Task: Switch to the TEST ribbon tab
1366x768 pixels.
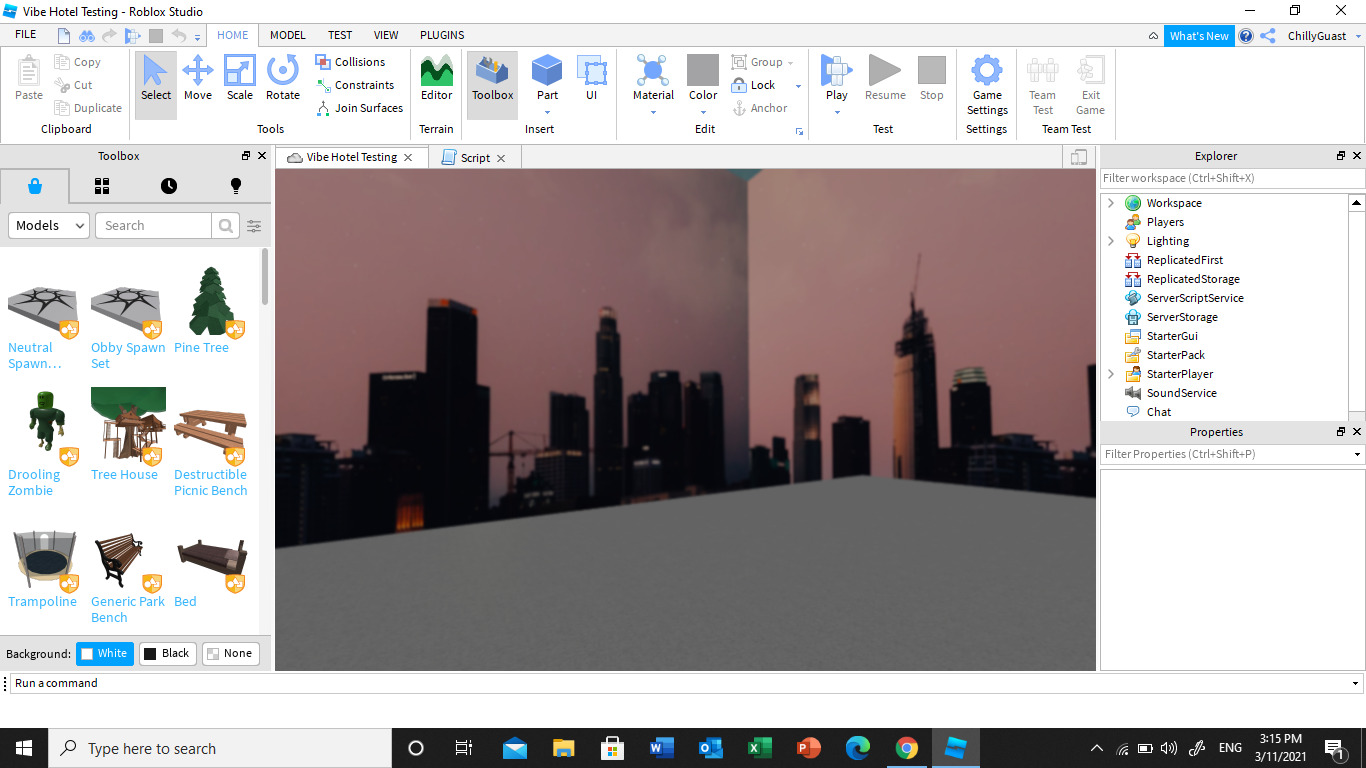Action: tap(340, 35)
